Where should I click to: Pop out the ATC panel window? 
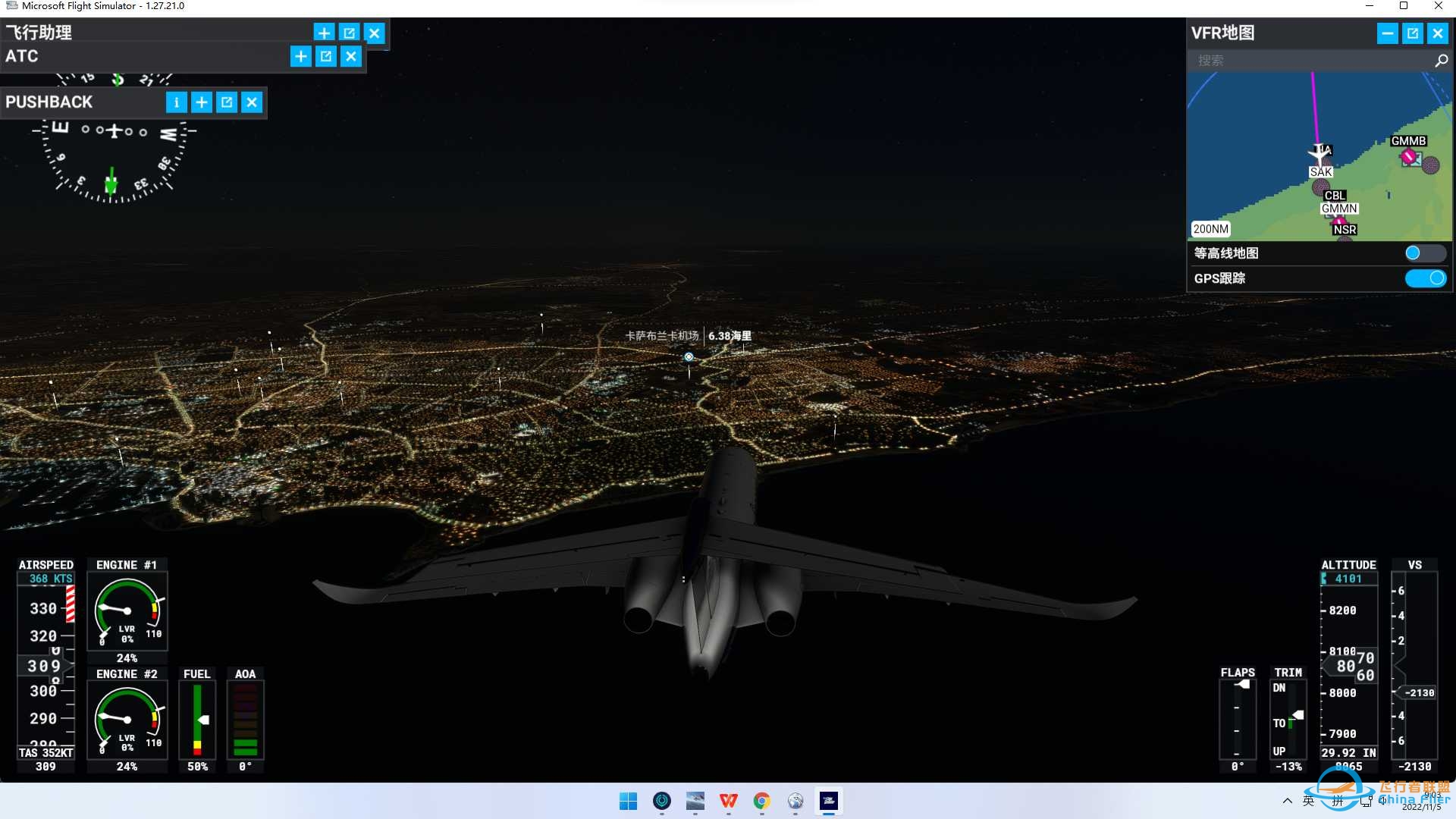326,56
